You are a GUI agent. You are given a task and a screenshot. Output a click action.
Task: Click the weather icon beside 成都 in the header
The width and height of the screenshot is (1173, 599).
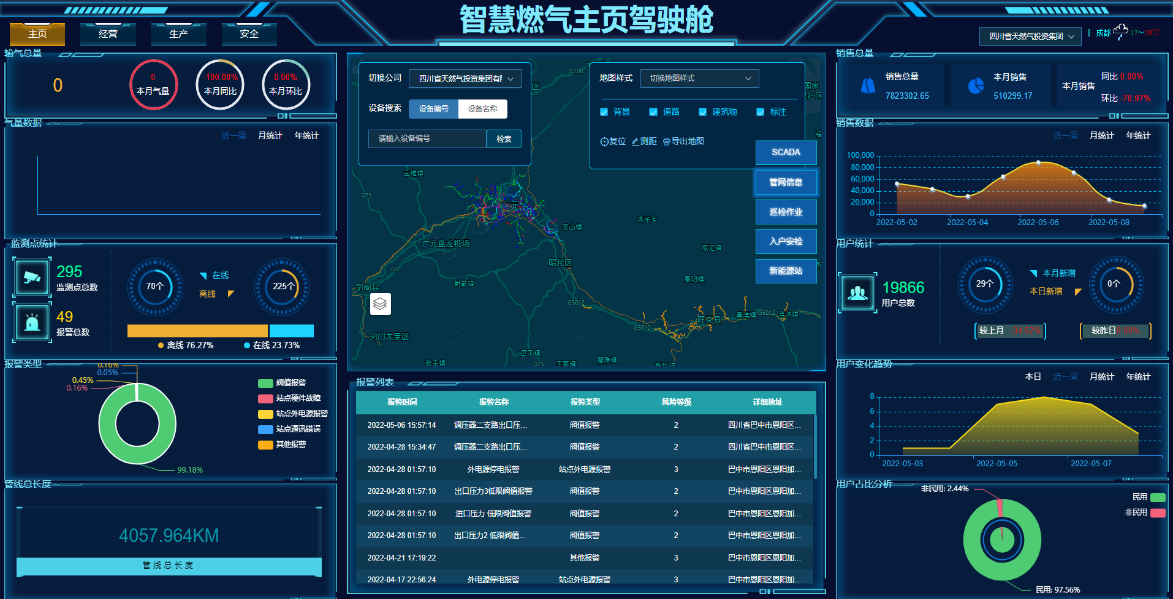click(x=1118, y=31)
